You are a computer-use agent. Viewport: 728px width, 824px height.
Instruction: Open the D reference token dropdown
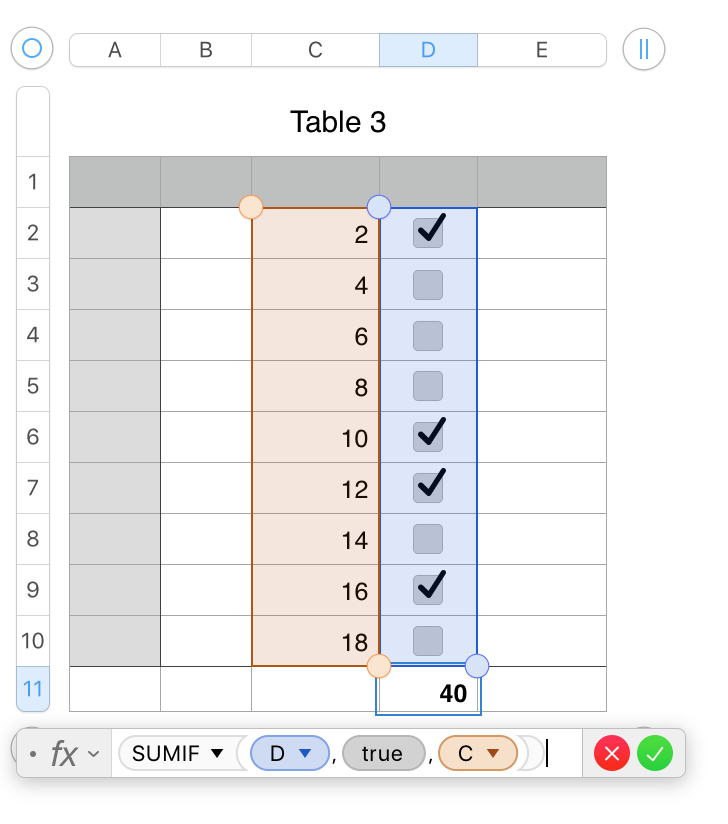pos(306,754)
